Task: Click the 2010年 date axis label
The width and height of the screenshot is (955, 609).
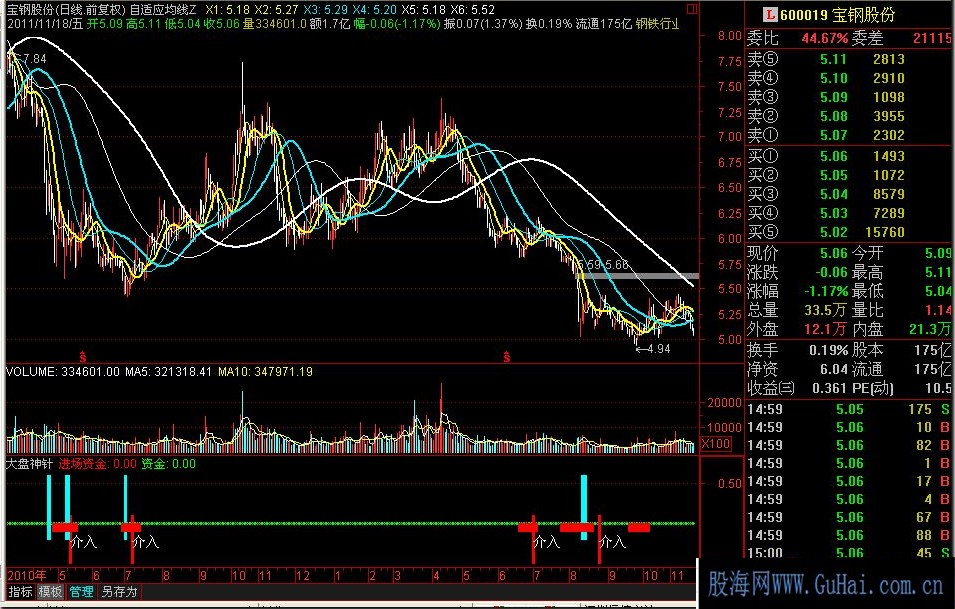Action: (x=27, y=575)
